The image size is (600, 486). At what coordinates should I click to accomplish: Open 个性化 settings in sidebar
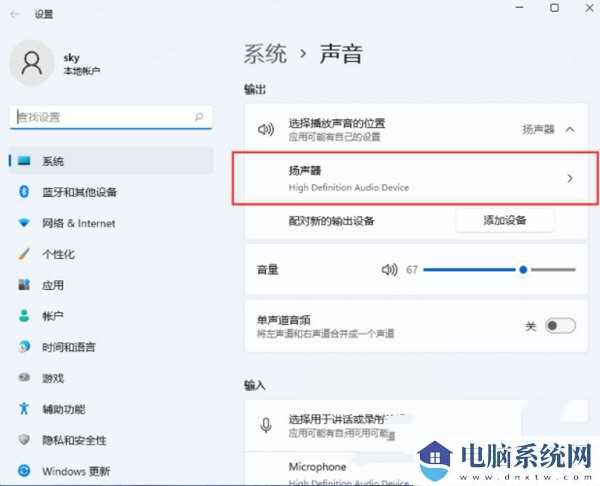(111, 254)
